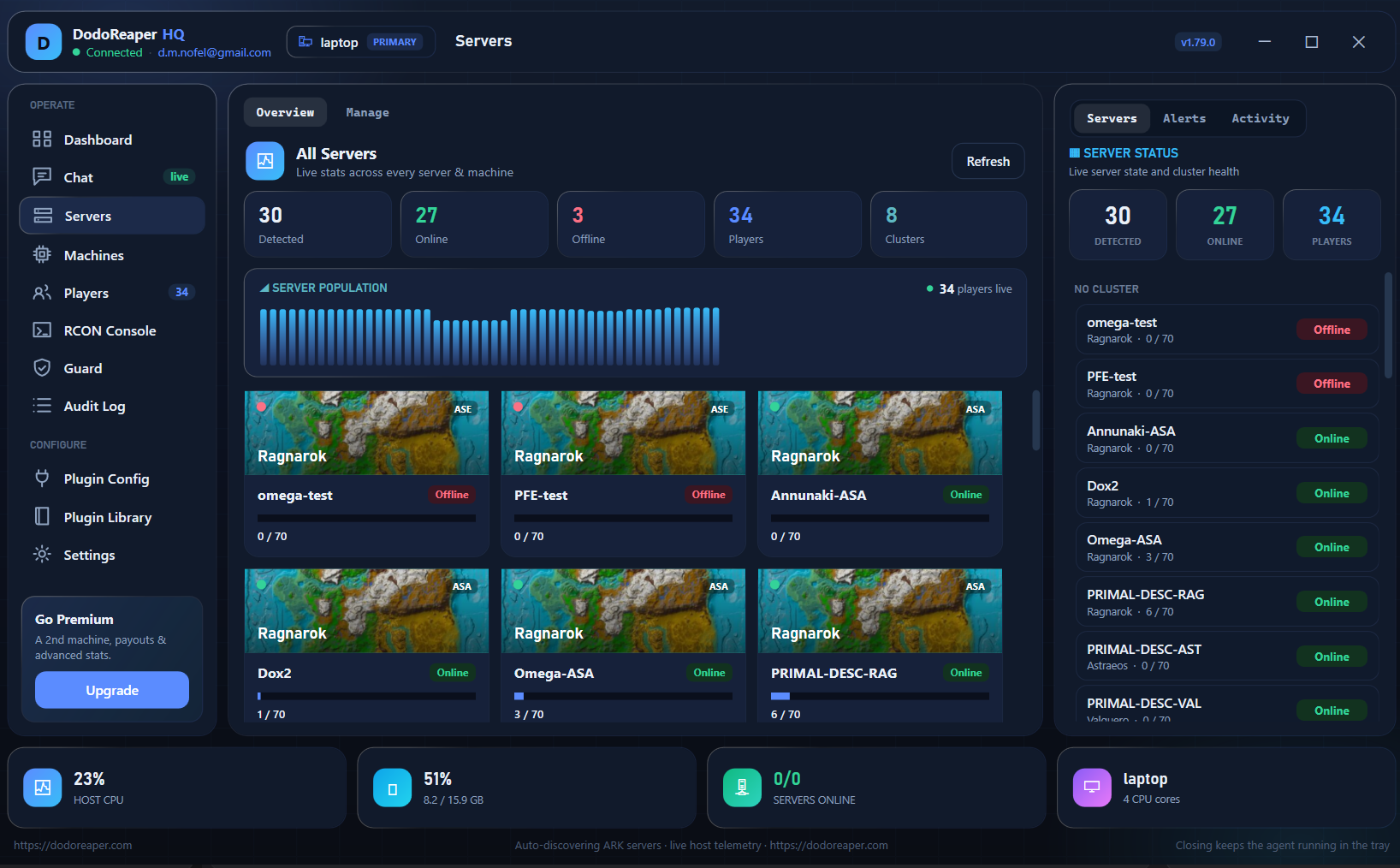Click the PRIMAL-DESC-RAG population bar

[880, 696]
